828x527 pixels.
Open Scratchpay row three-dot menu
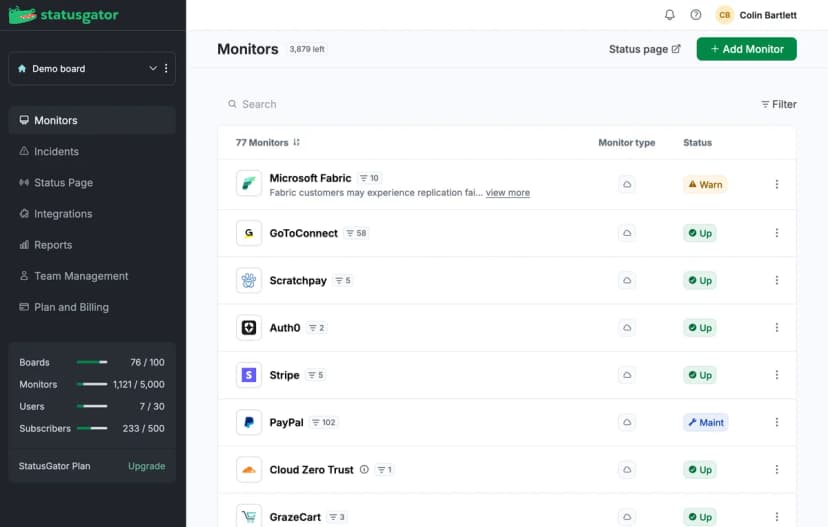pyautogui.click(x=777, y=280)
